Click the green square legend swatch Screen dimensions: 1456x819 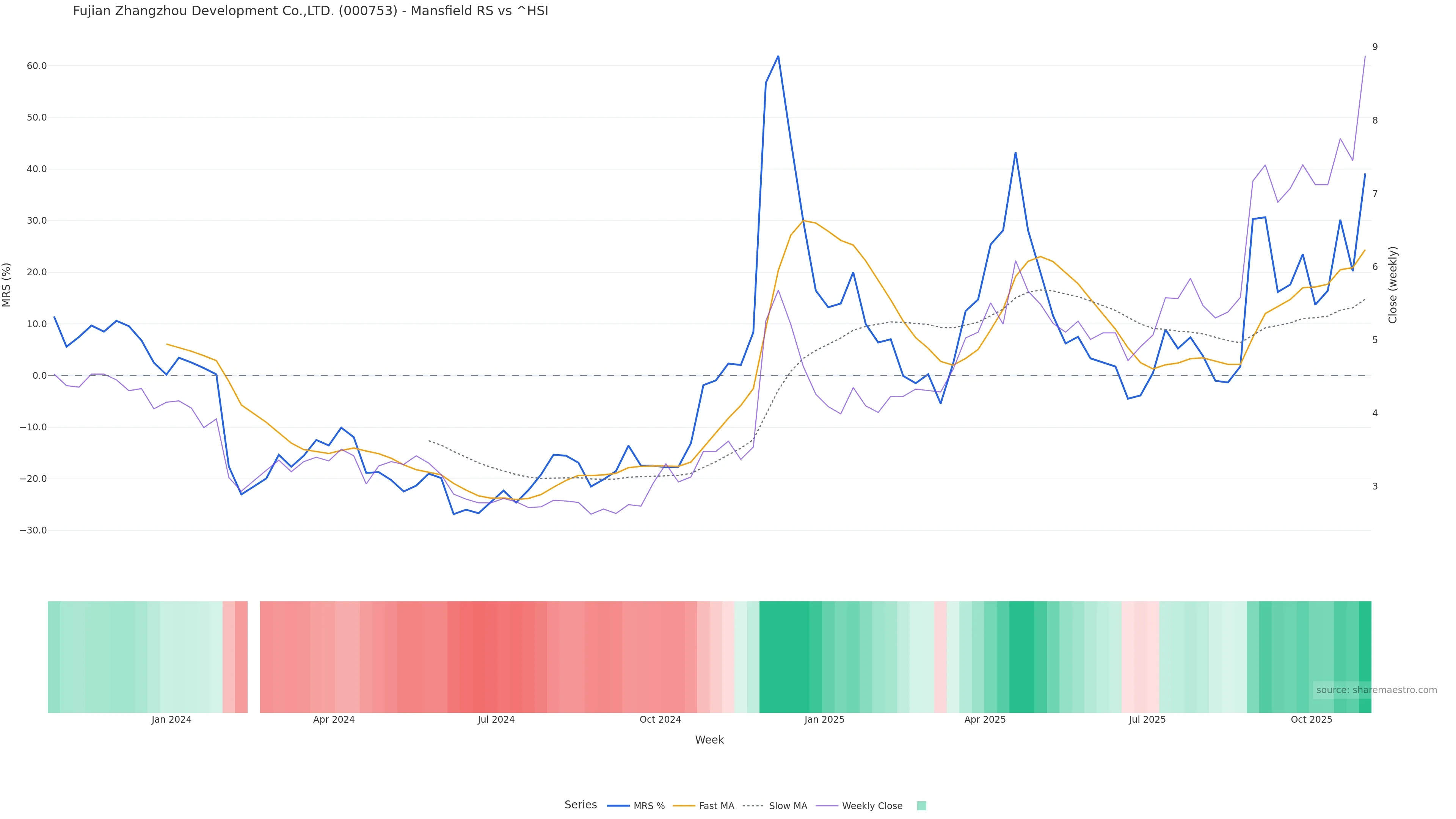click(921, 806)
